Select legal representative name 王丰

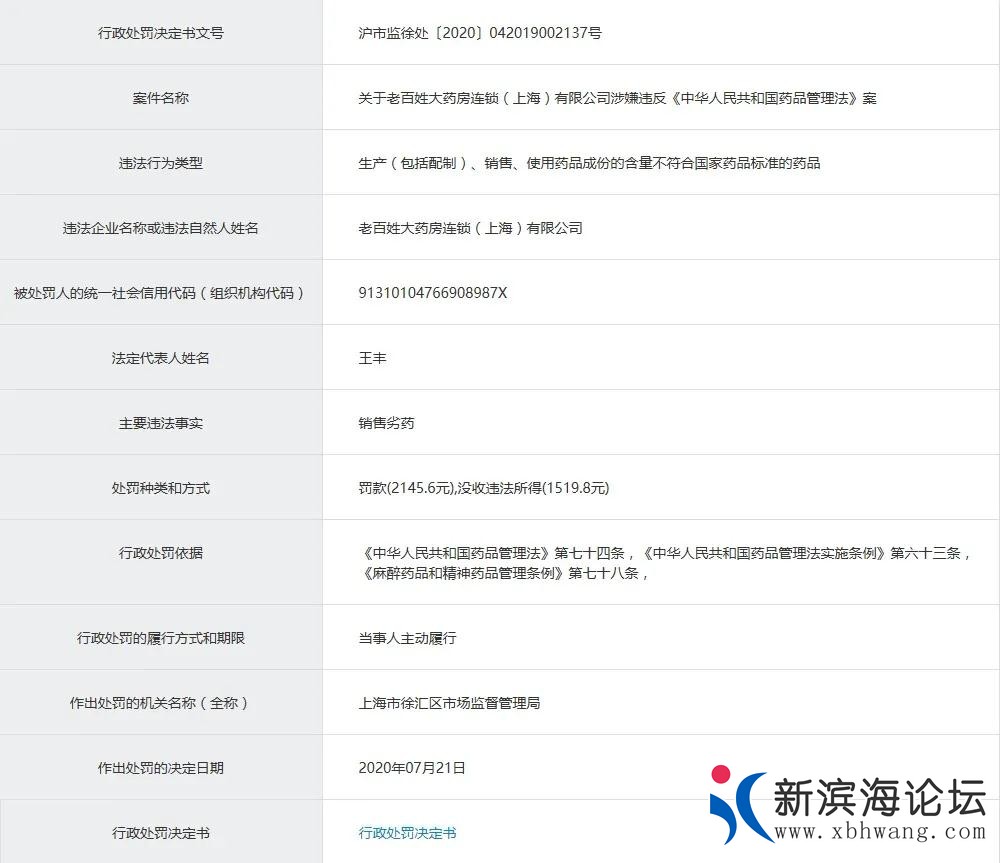[373, 358]
